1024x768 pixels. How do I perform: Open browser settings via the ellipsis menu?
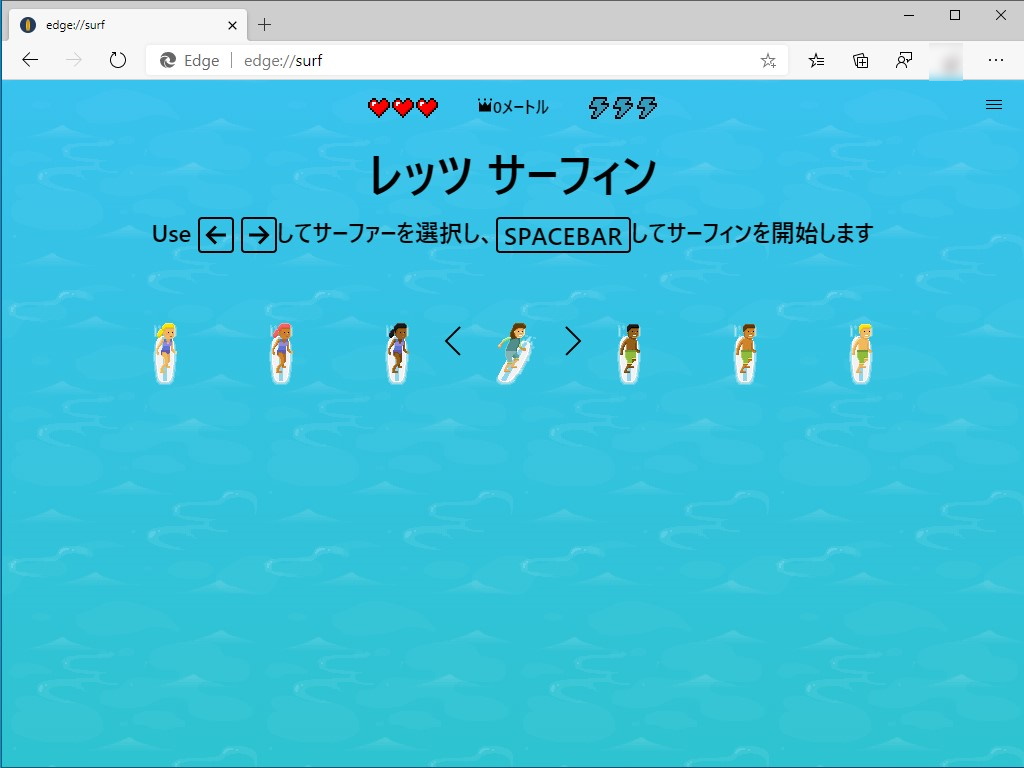coord(997,60)
